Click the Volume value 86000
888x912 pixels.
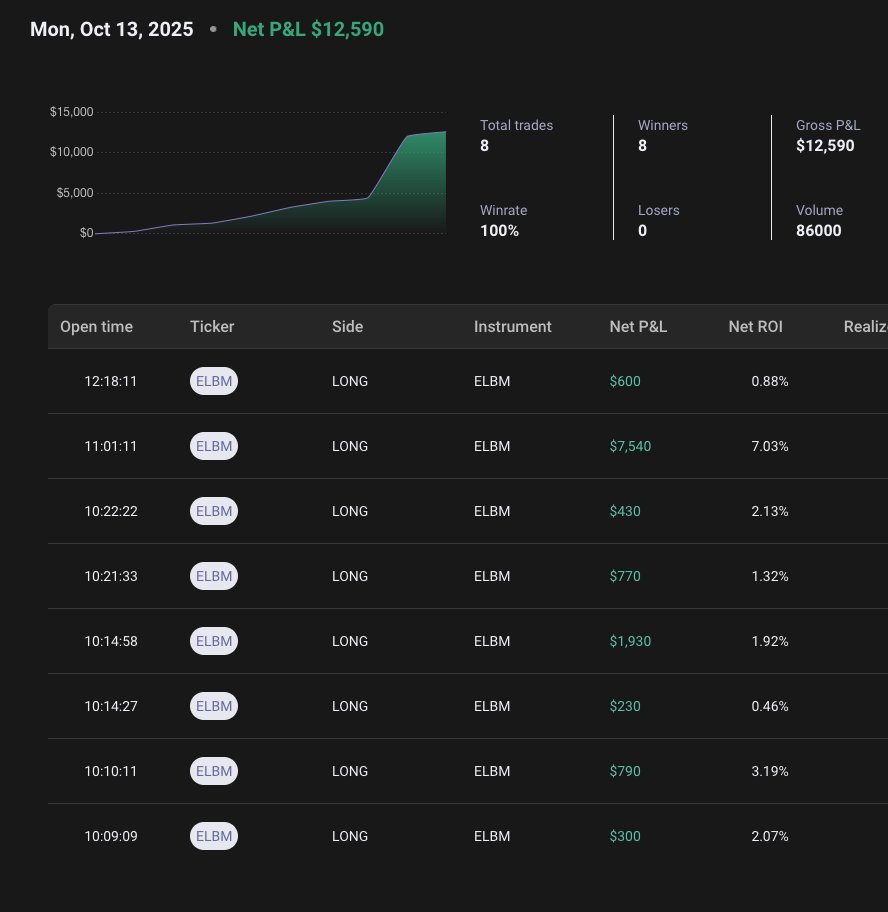click(x=819, y=231)
